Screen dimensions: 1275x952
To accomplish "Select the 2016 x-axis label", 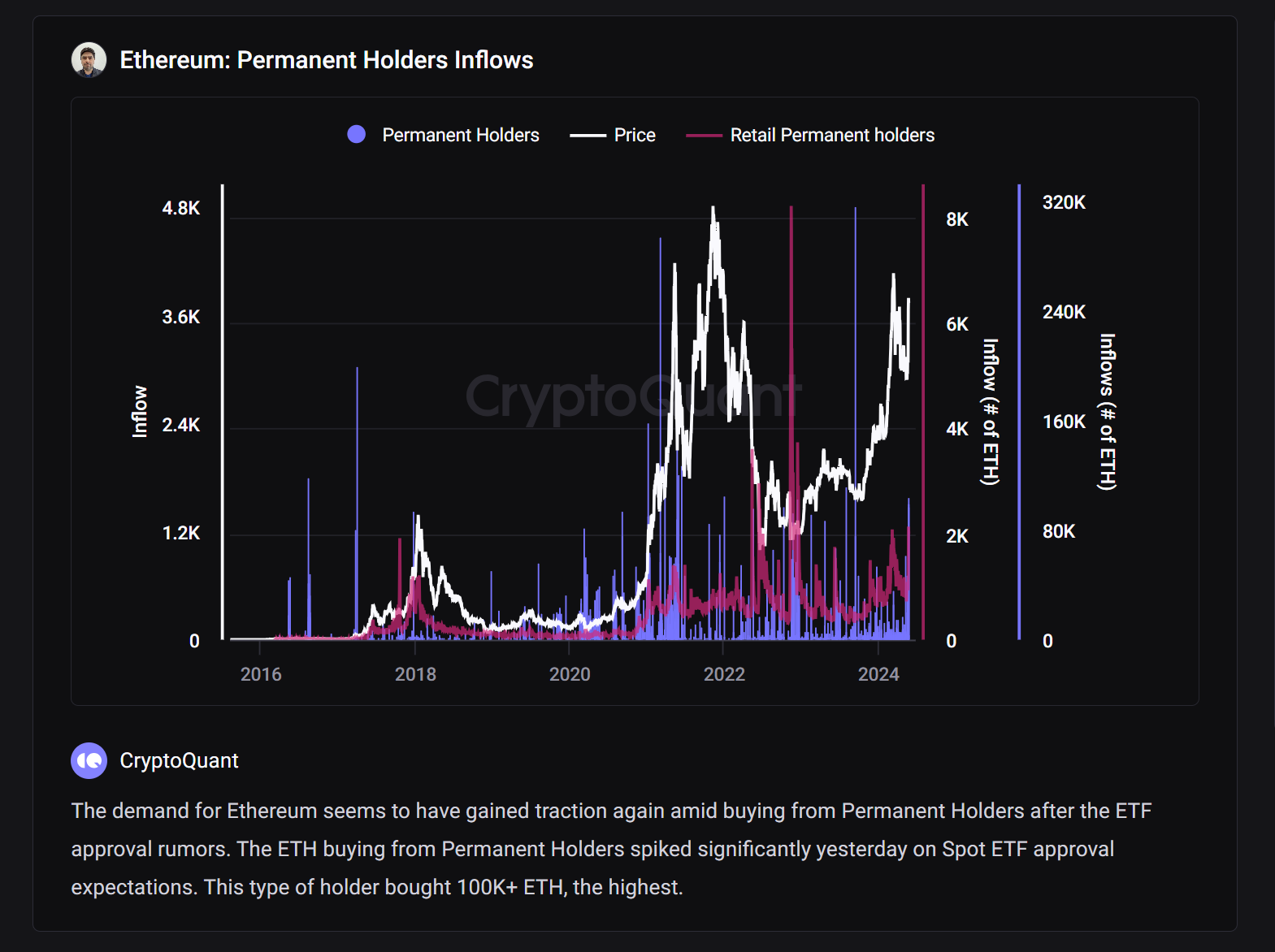I will point(261,674).
